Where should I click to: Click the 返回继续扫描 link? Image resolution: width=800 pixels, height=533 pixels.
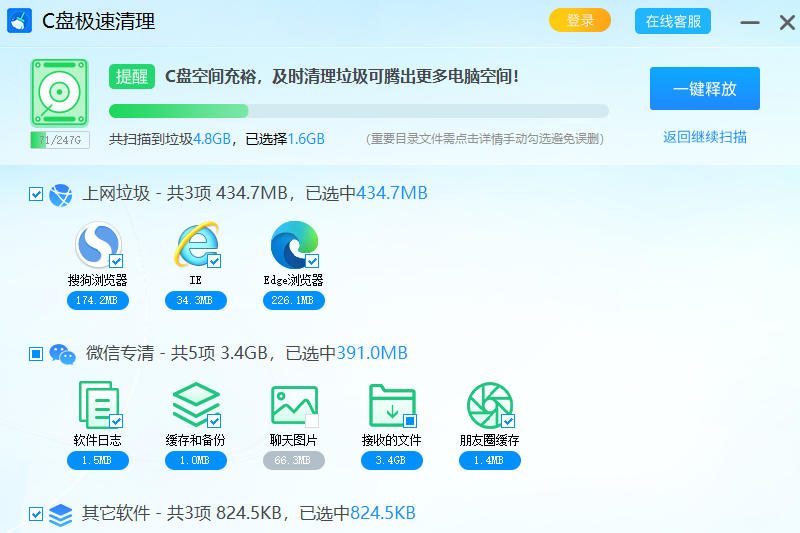[x=704, y=137]
